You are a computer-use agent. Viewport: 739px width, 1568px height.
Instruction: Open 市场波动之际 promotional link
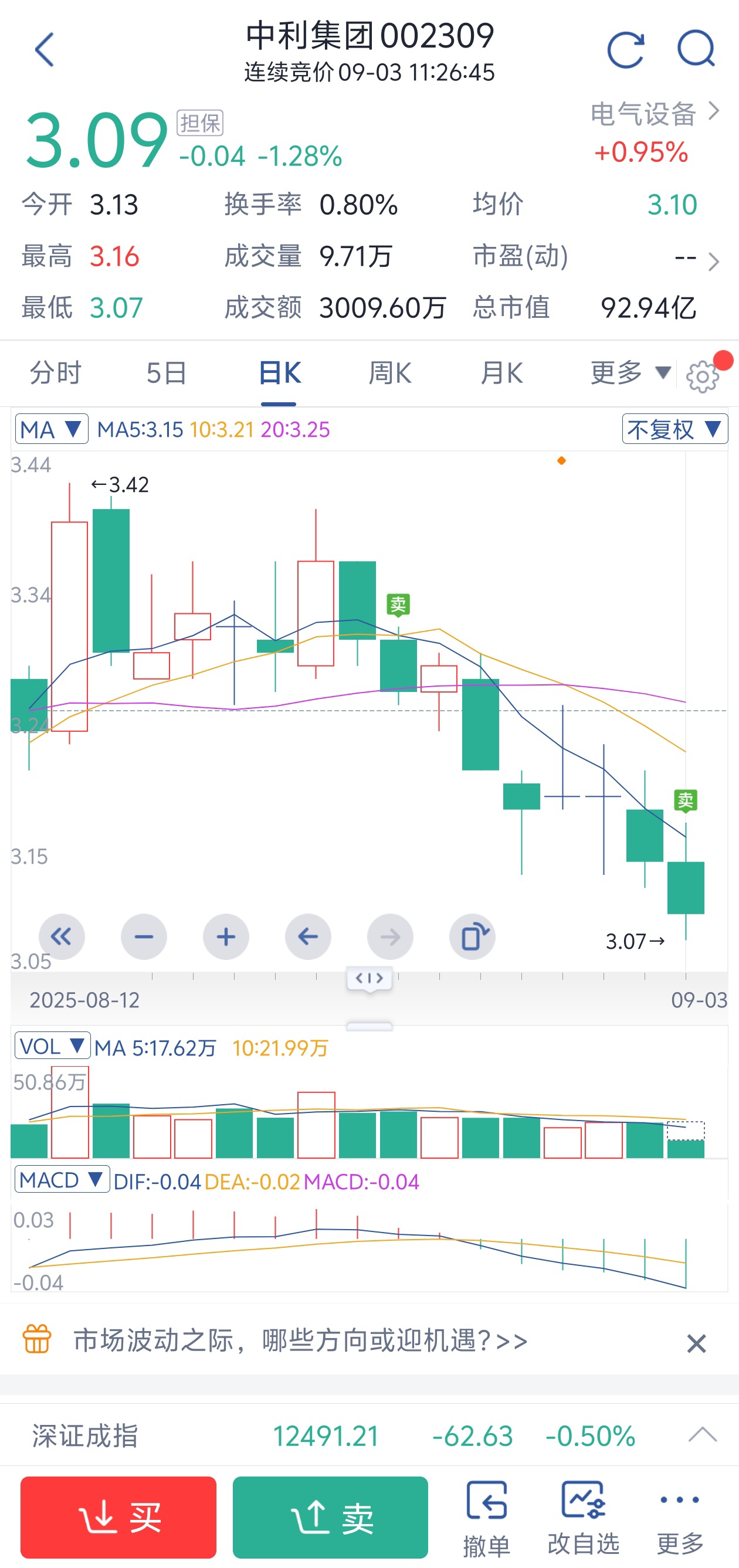click(x=301, y=1340)
